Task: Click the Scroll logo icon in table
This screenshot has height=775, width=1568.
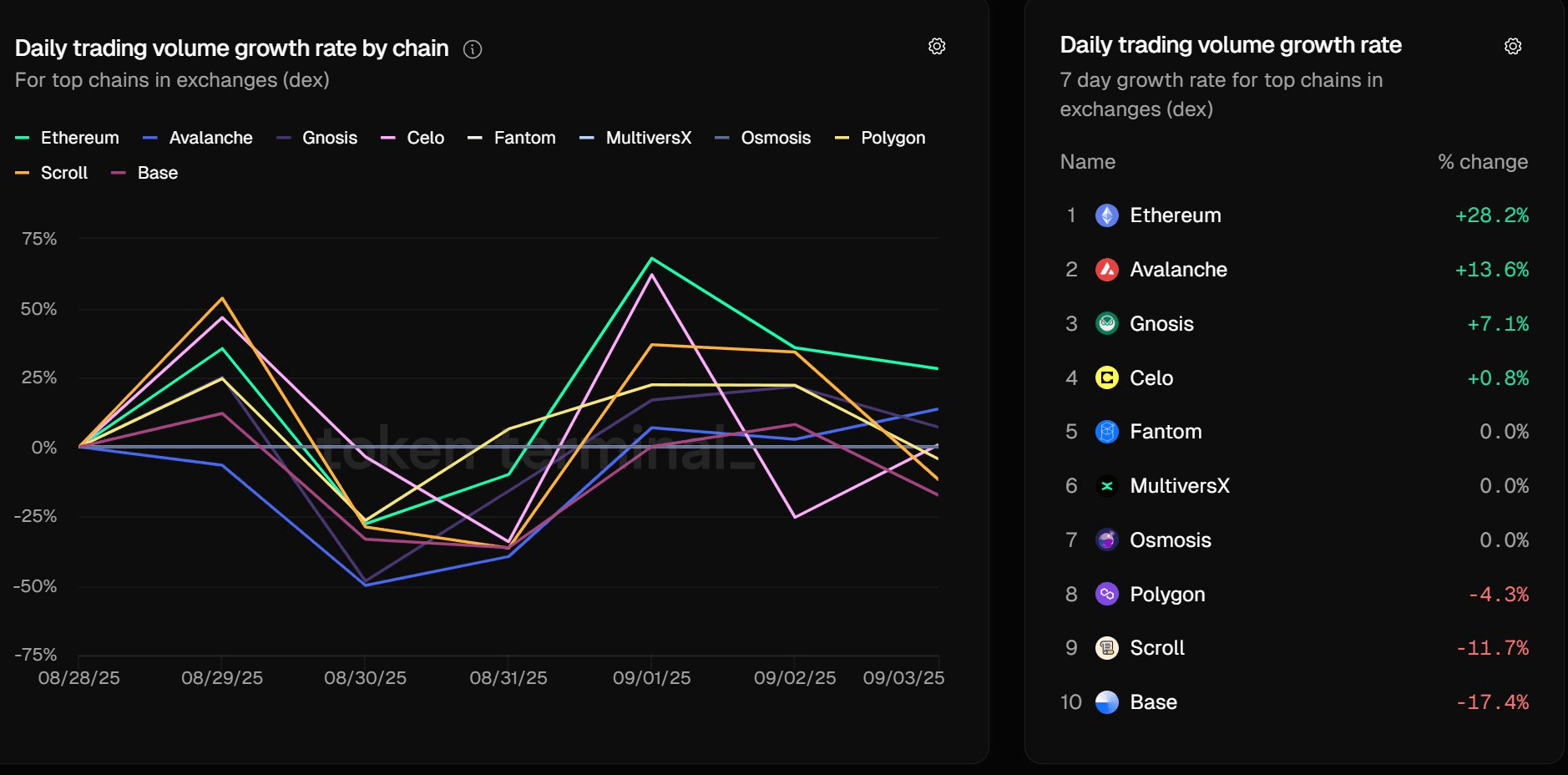Action: [x=1106, y=648]
